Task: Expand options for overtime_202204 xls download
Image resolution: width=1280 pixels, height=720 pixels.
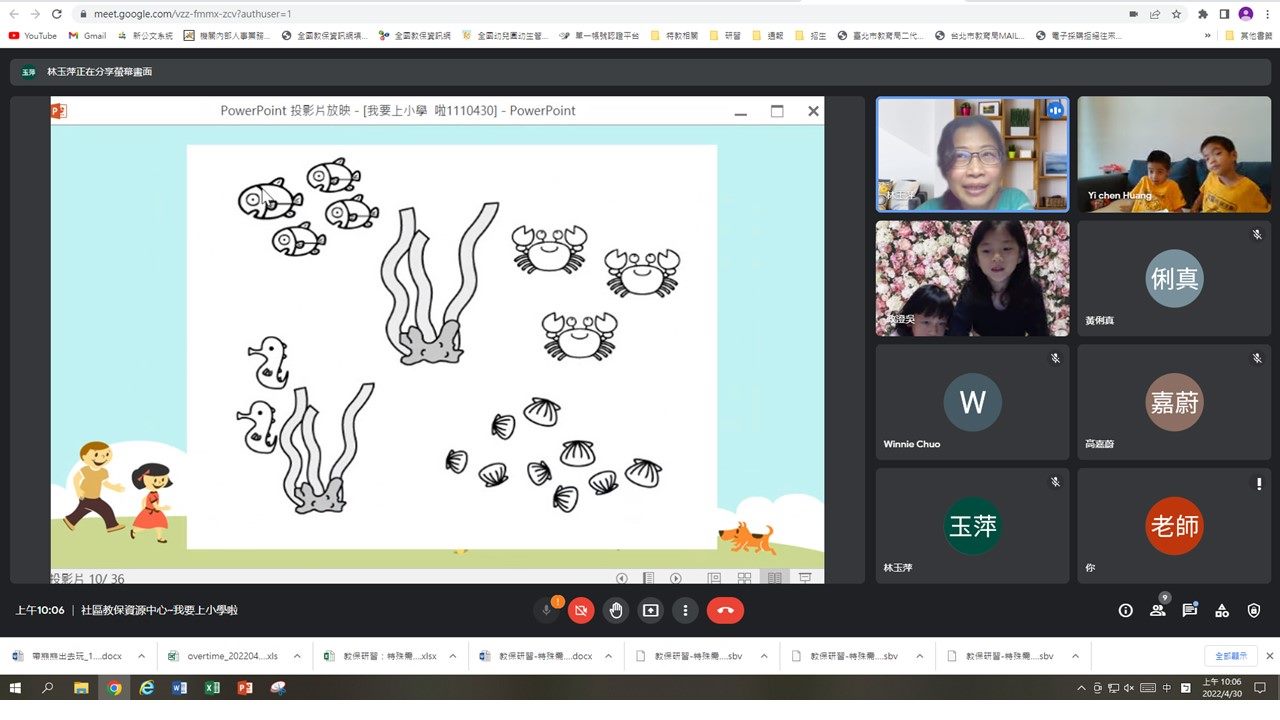Action: (299, 656)
